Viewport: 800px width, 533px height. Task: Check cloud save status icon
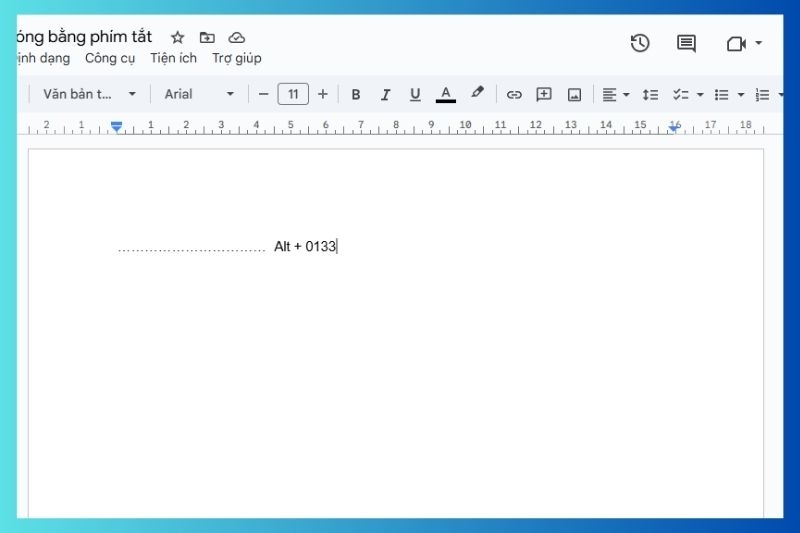coord(236,38)
